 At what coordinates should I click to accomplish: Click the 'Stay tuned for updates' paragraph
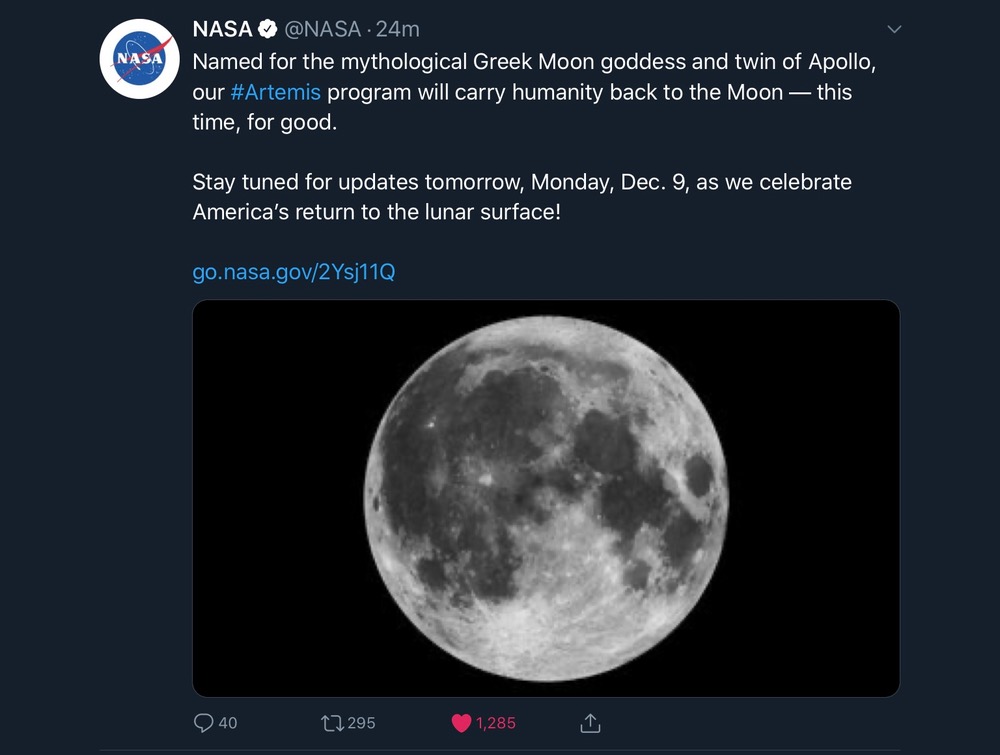click(520, 198)
